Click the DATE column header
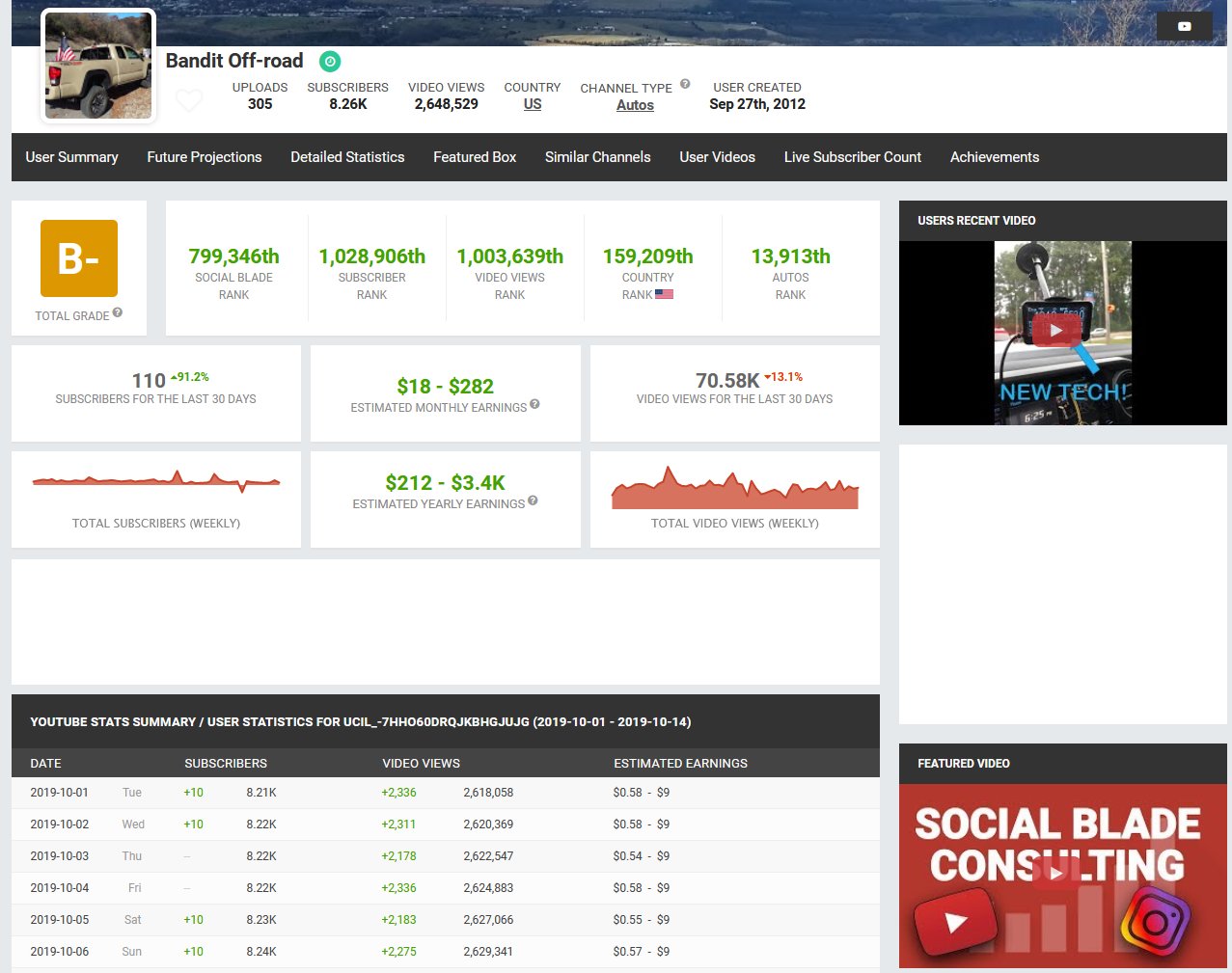Screen dimensions: 1232x973 coord(45,763)
